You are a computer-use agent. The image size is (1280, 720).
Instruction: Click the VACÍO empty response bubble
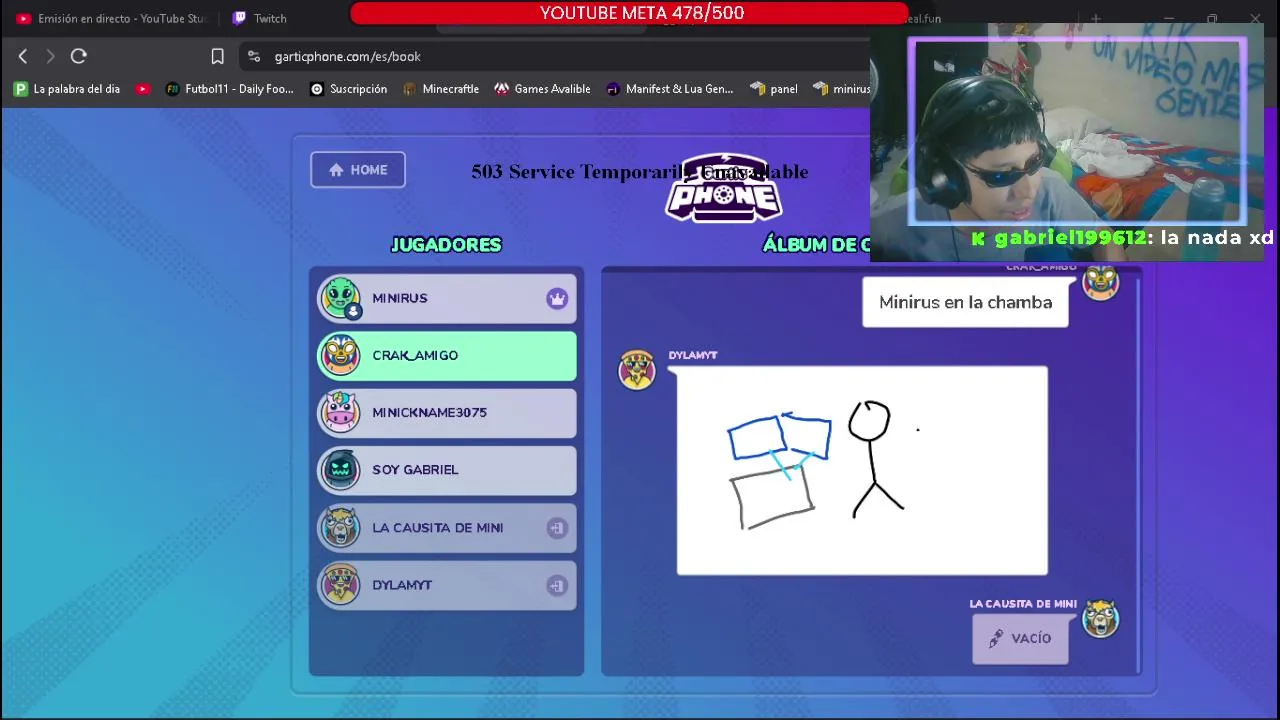coord(1019,639)
